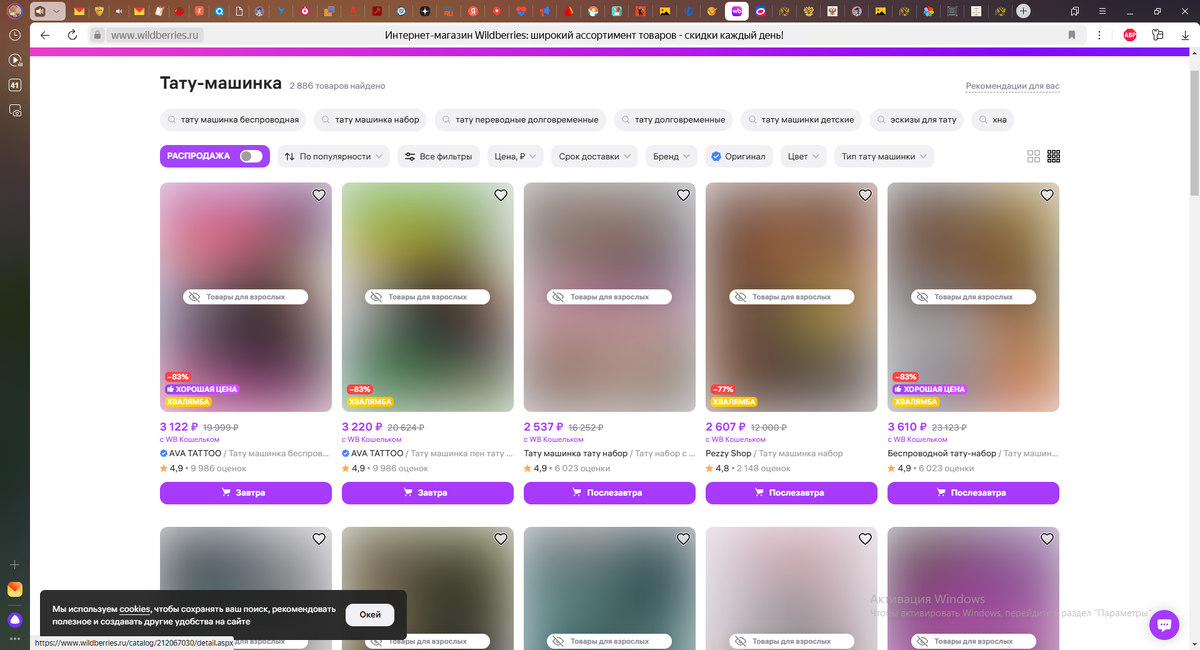
Task: Select the active Wildberries browser tab
Action: tap(738, 11)
